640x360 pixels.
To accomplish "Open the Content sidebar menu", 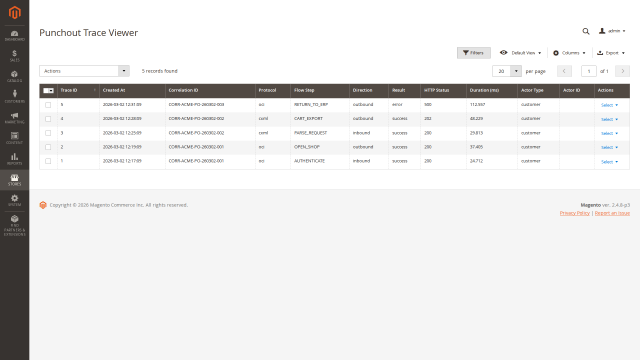I will point(15,138).
